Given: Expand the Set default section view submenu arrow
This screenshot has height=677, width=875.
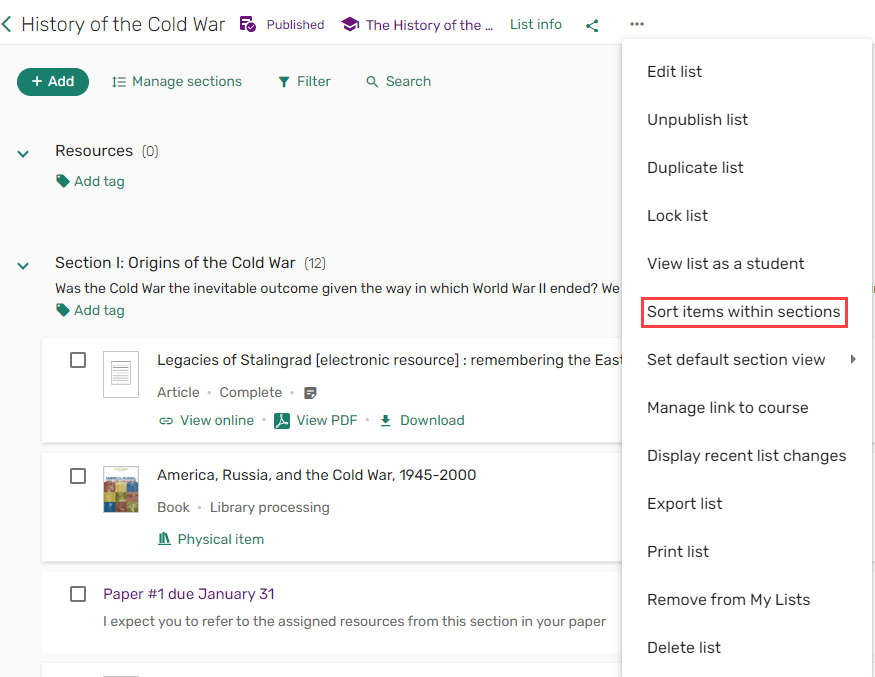Looking at the screenshot, I should [x=853, y=359].
